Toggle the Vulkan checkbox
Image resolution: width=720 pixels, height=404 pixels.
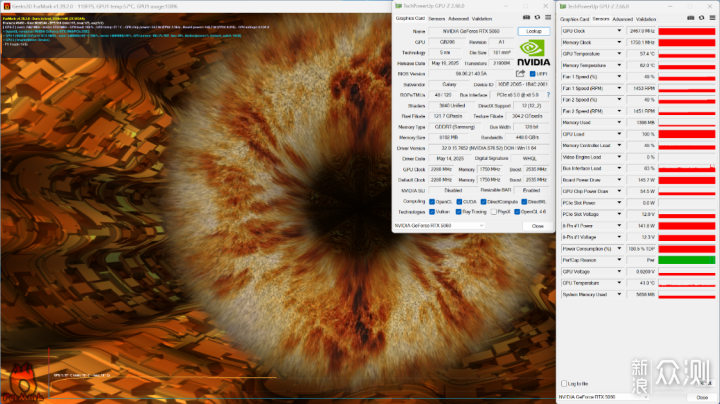coord(432,212)
